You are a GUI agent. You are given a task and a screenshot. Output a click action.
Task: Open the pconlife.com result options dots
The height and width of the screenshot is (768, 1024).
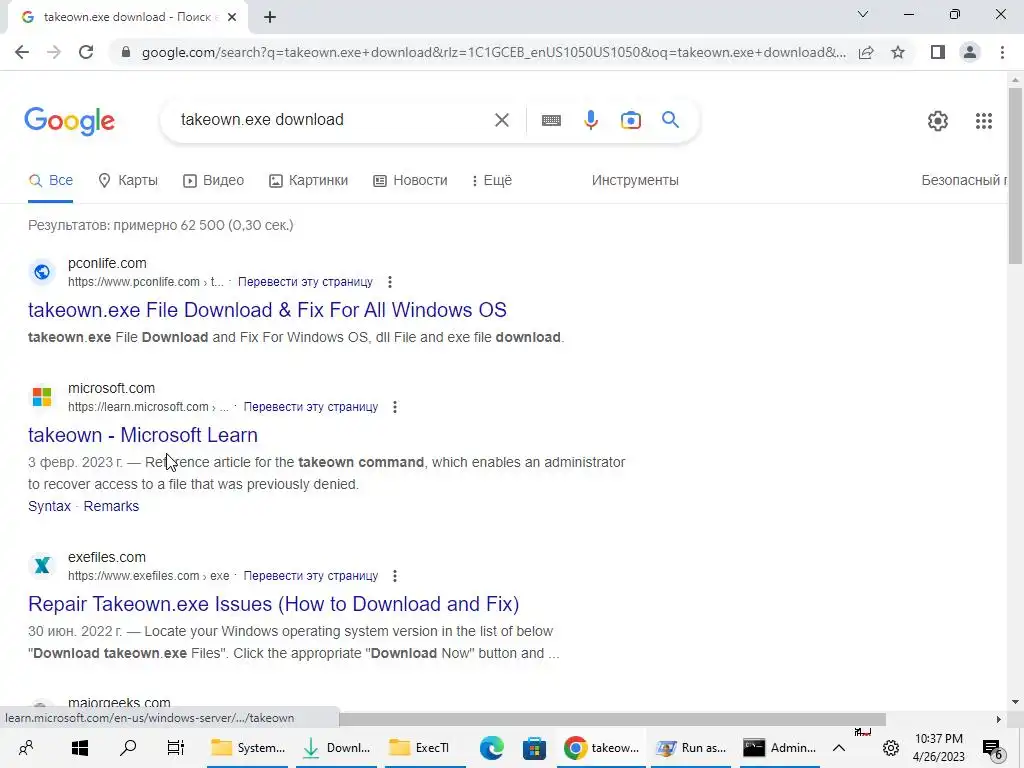point(390,282)
